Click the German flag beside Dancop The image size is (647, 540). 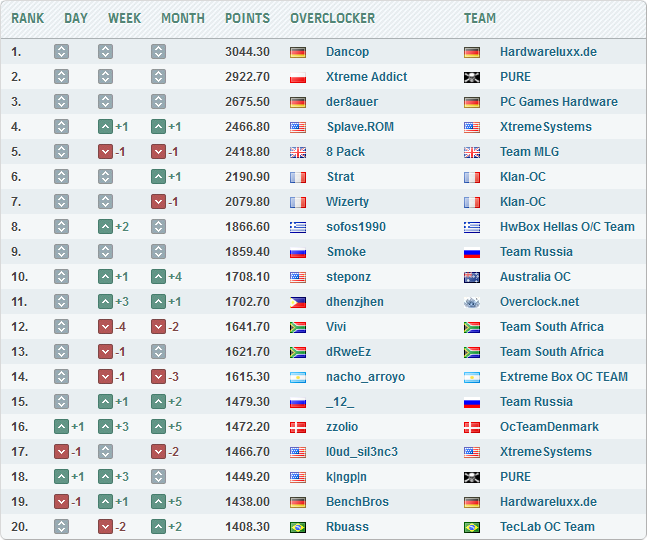tap(298, 52)
